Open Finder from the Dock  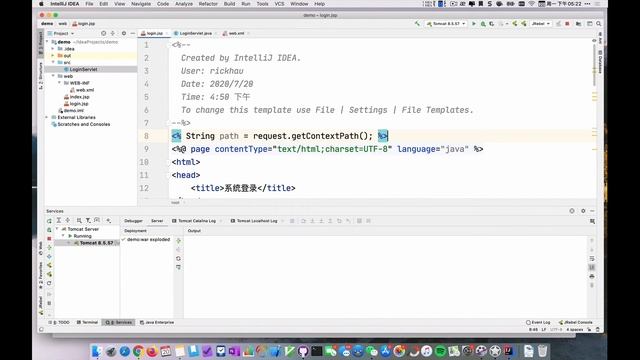click(97, 351)
